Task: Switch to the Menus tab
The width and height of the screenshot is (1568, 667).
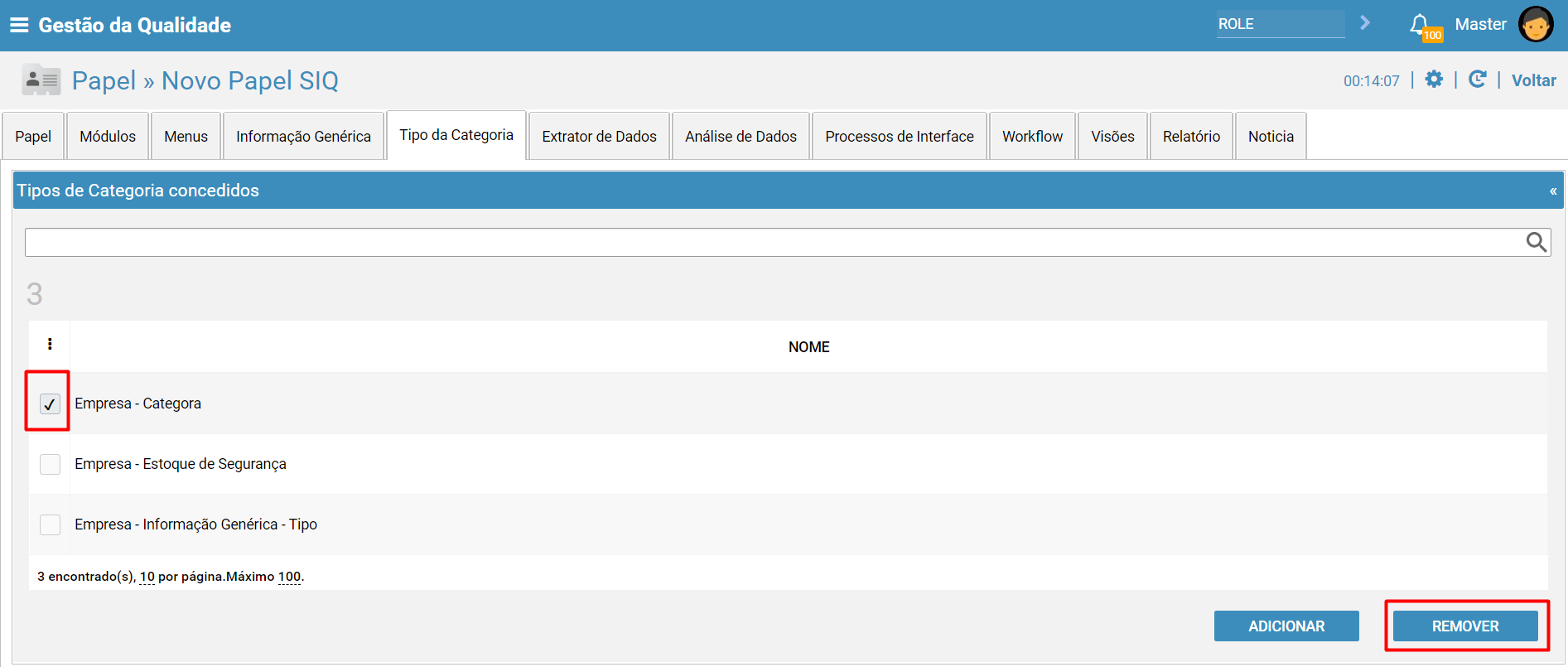Action: pos(186,136)
